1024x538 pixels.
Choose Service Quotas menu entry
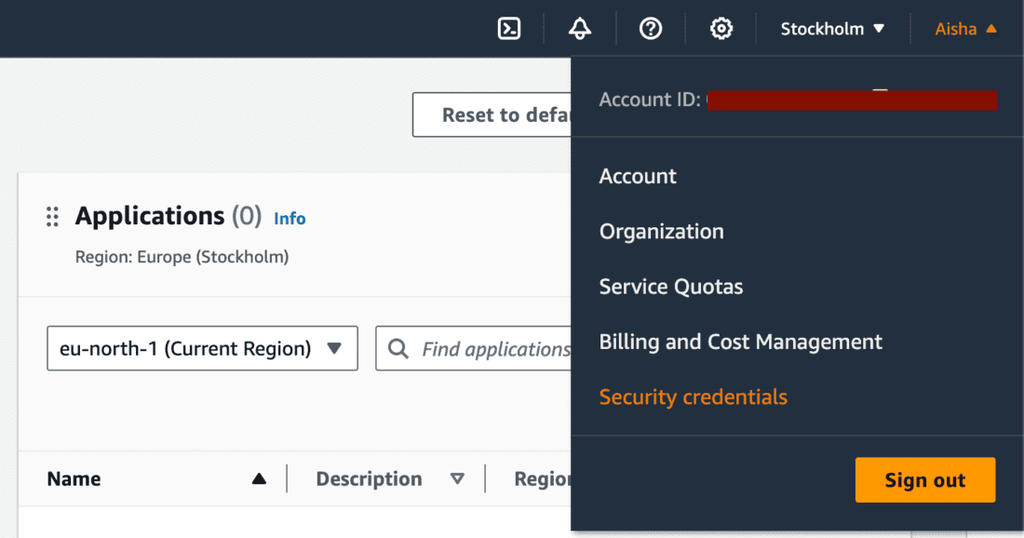671,287
